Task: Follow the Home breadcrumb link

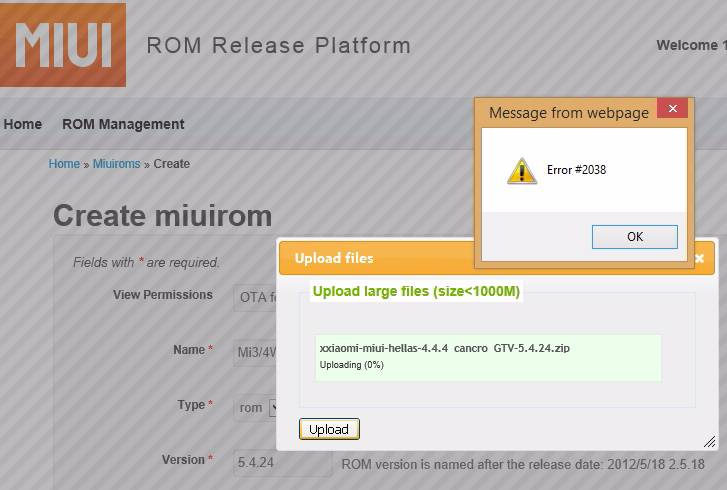Action: coord(64,164)
